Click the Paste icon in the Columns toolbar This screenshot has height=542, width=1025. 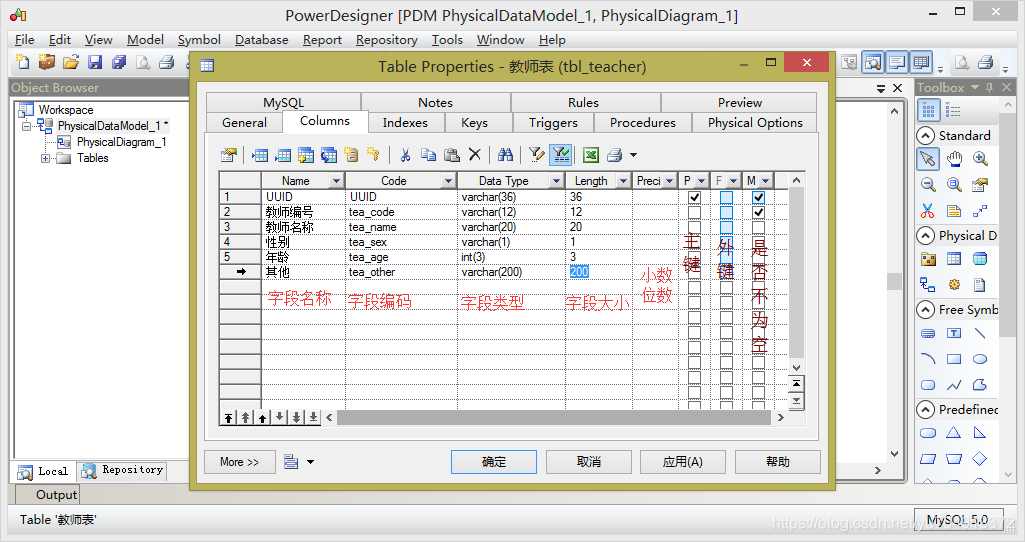point(452,155)
